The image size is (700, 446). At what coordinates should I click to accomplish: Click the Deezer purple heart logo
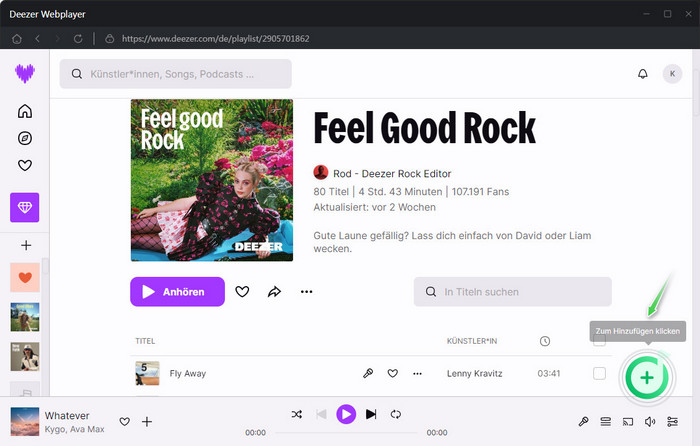(x=25, y=73)
